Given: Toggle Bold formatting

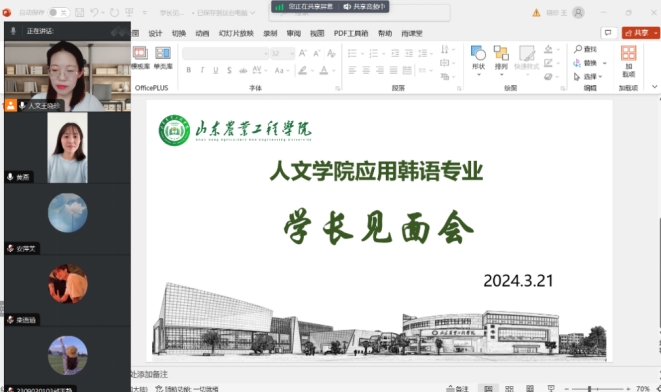Looking at the screenshot, I should click(x=188, y=70).
